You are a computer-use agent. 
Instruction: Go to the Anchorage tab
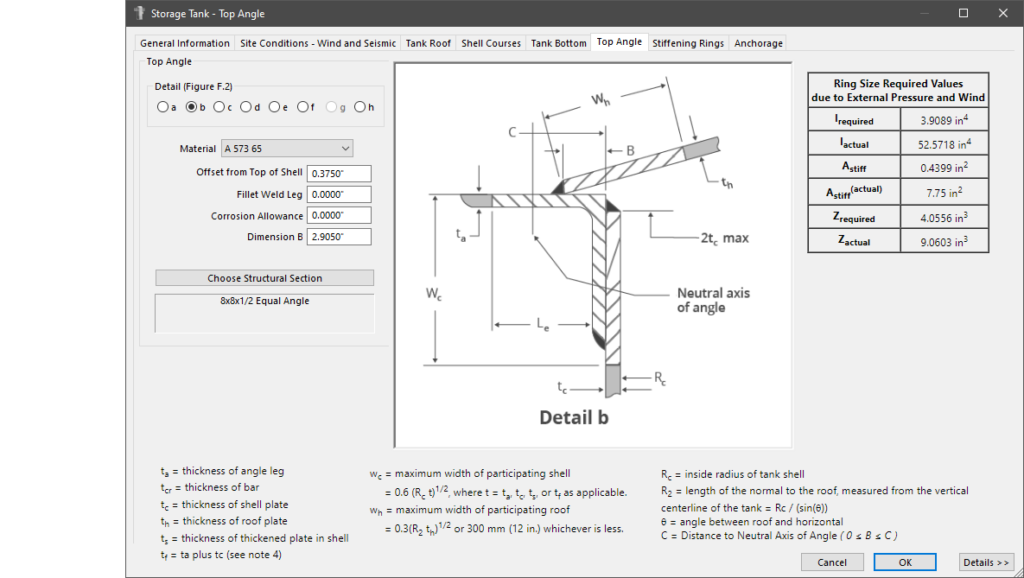[758, 43]
